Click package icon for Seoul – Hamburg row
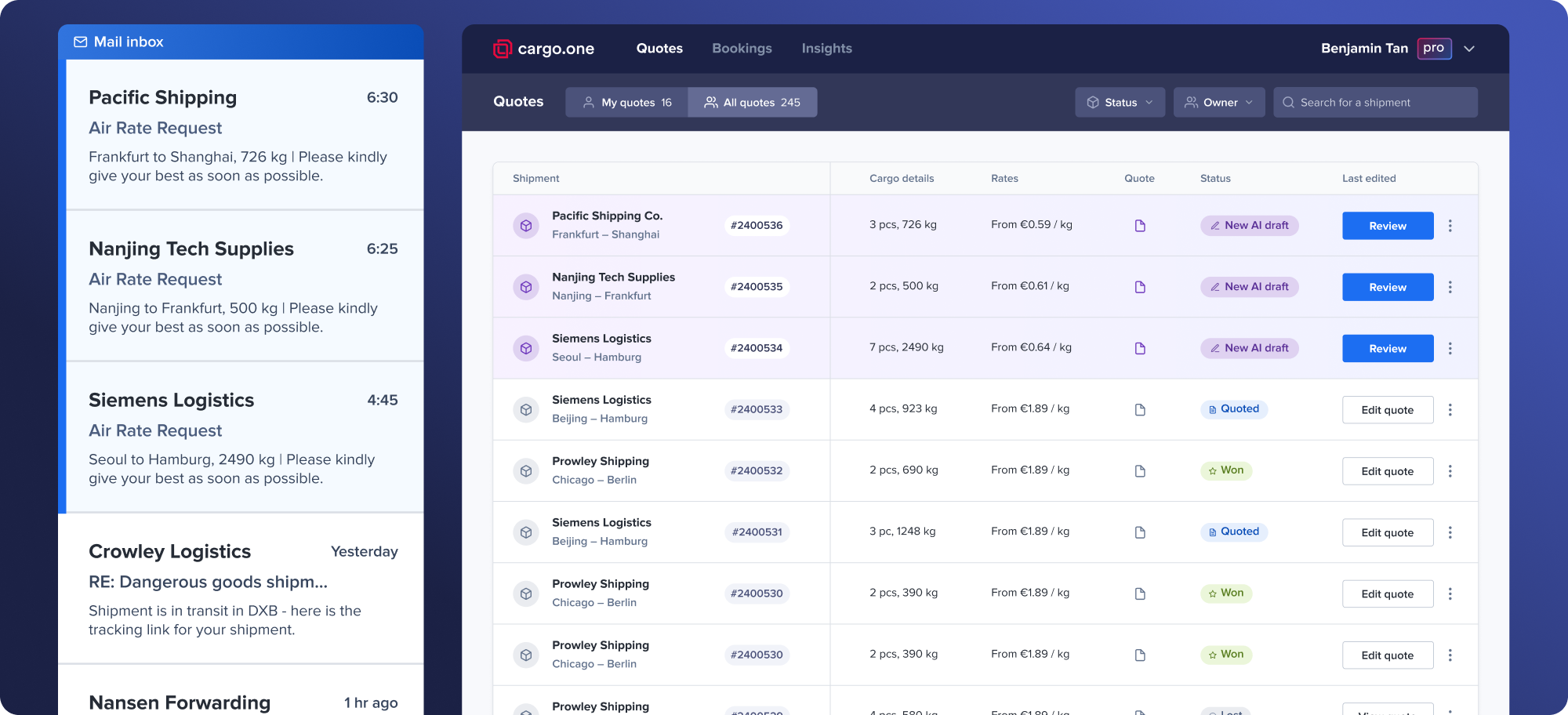 pyautogui.click(x=526, y=348)
